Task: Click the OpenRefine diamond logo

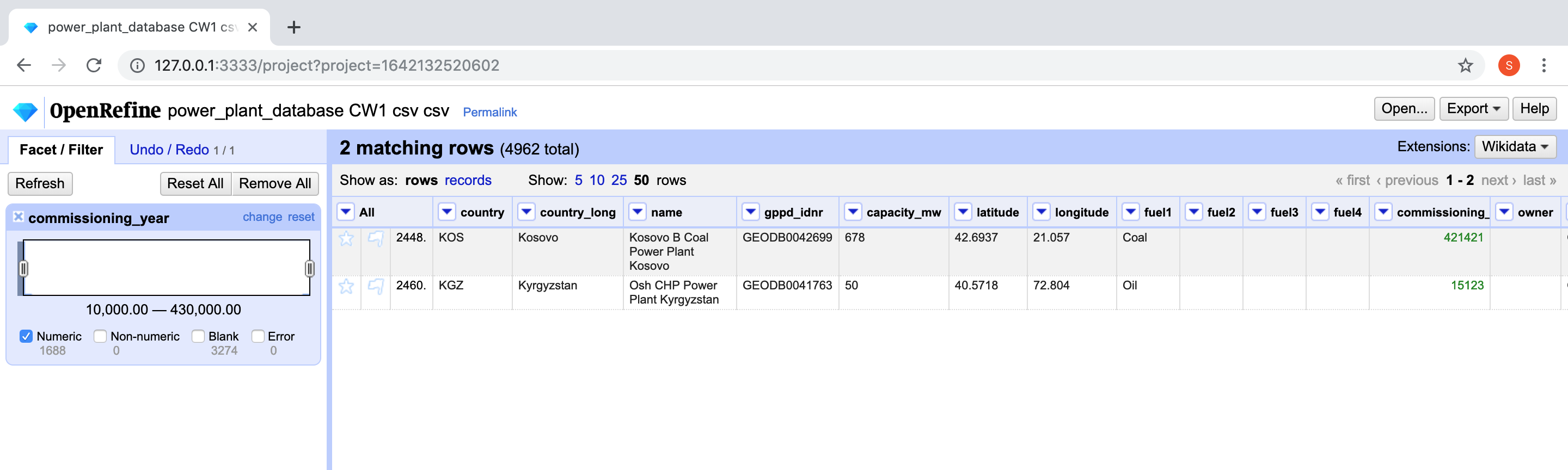Action: pos(25,112)
